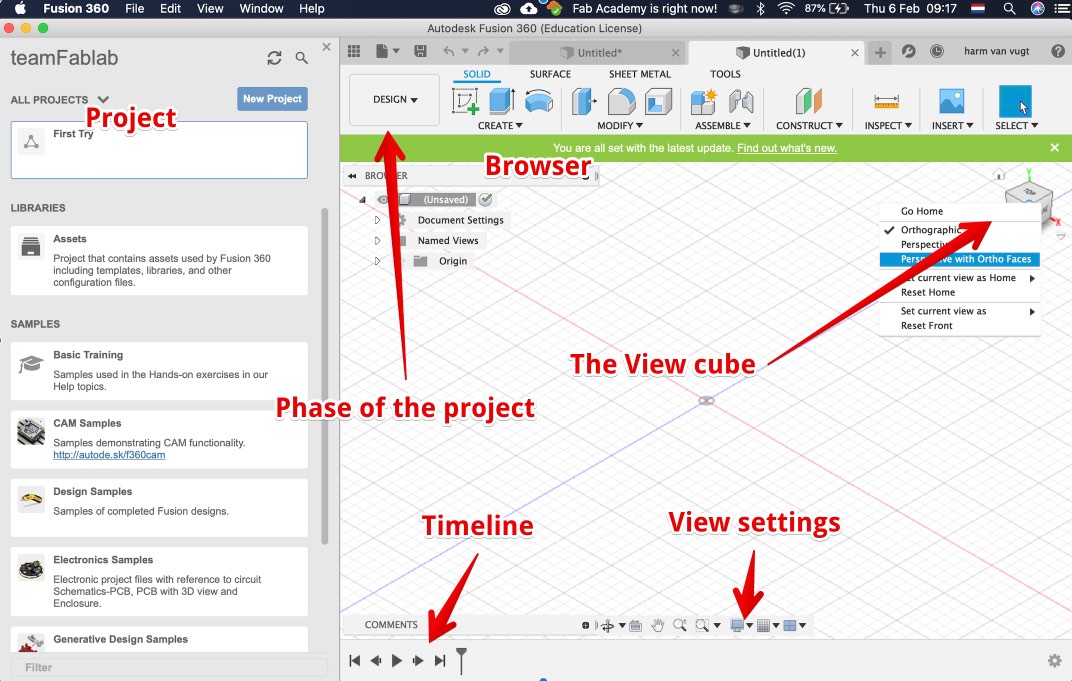This screenshot has height=681, width=1072.
Task: Select the Revolve tool
Action: click(x=539, y=101)
